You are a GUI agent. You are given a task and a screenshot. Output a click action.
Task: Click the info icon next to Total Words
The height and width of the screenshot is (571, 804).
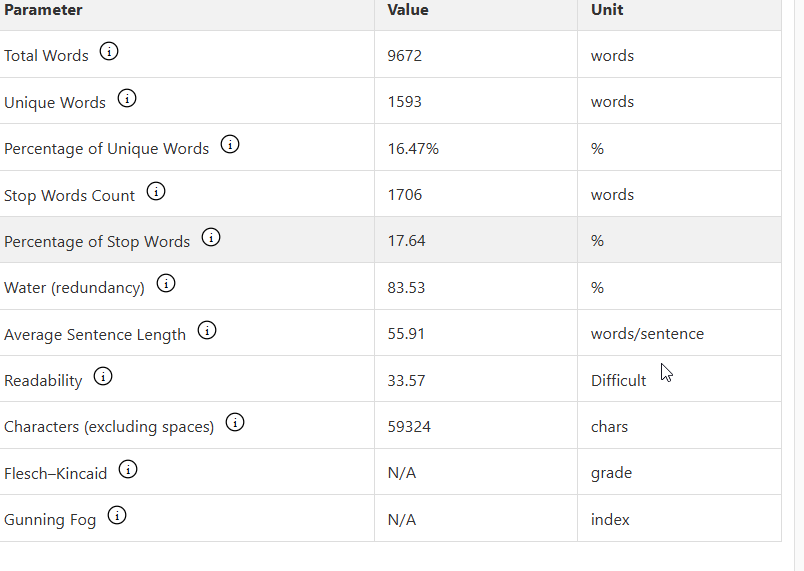(x=109, y=51)
